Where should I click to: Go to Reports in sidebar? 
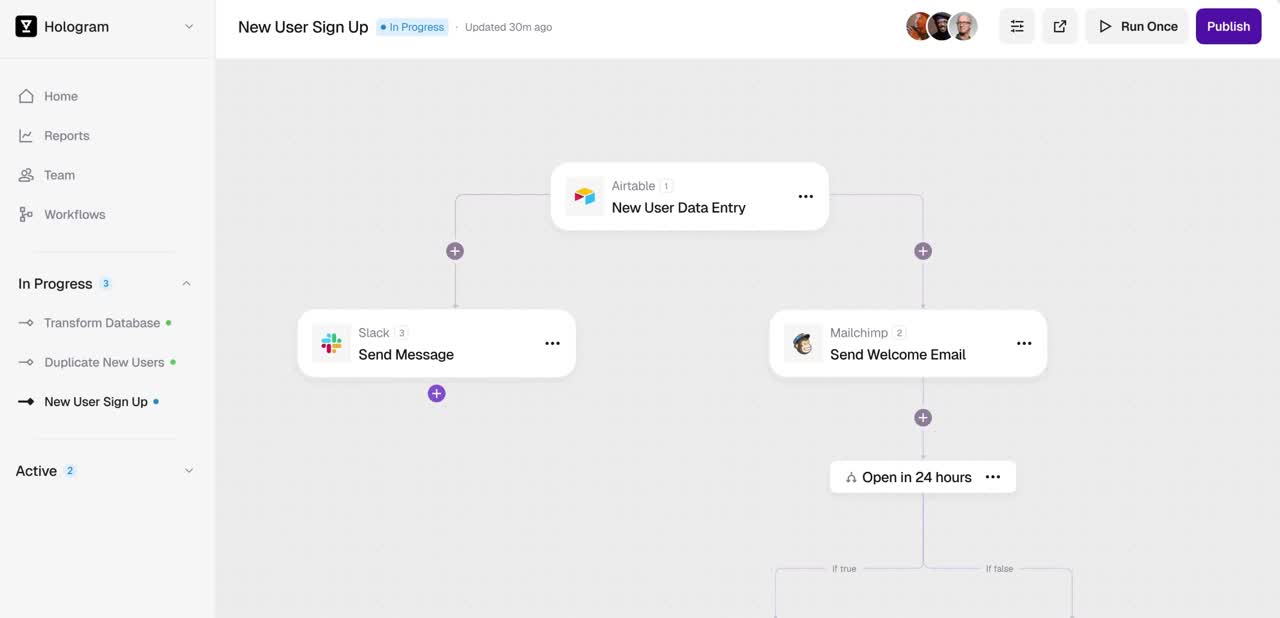[66, 136]
